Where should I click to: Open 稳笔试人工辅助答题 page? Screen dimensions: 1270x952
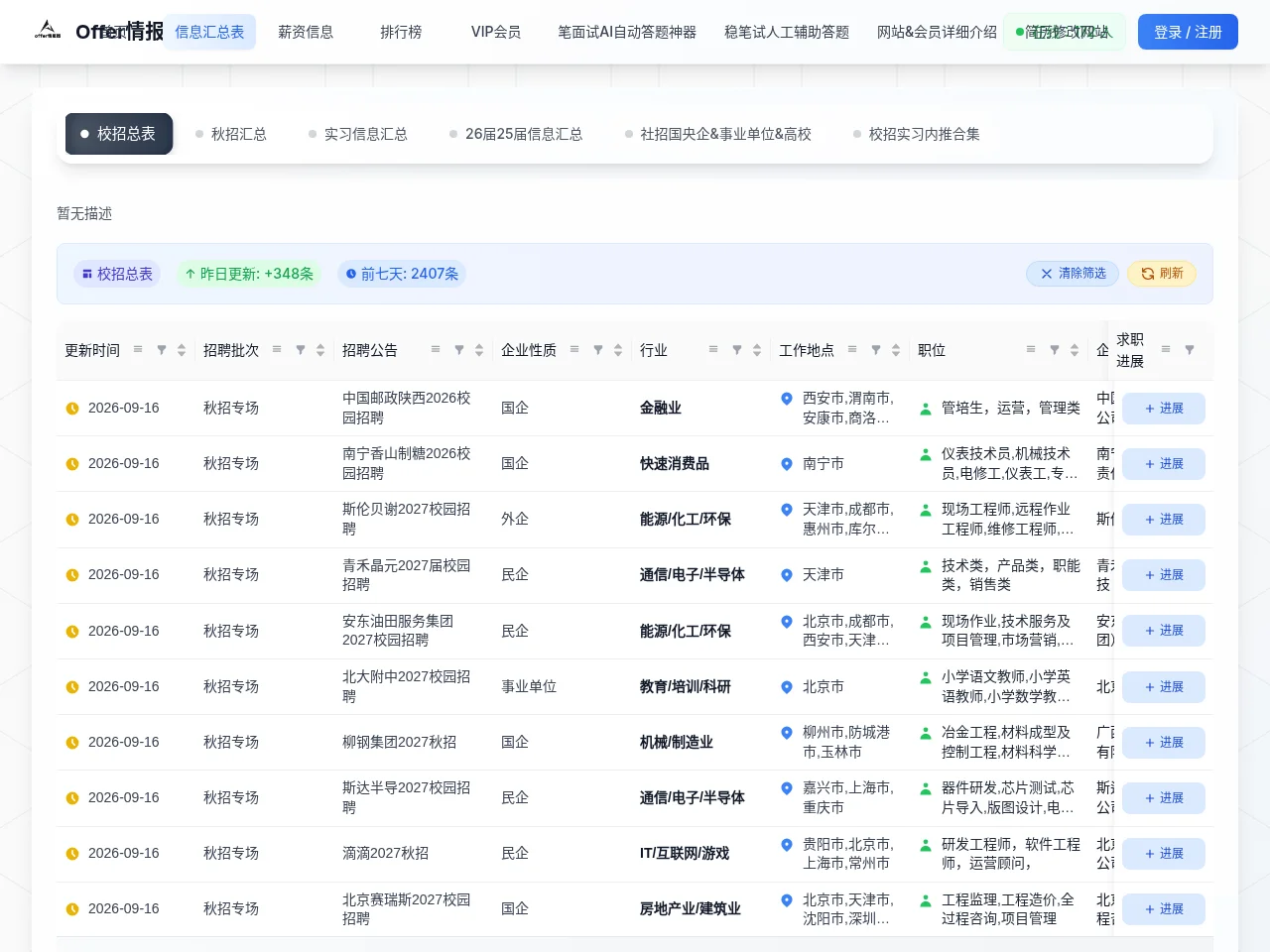[787, 32]
